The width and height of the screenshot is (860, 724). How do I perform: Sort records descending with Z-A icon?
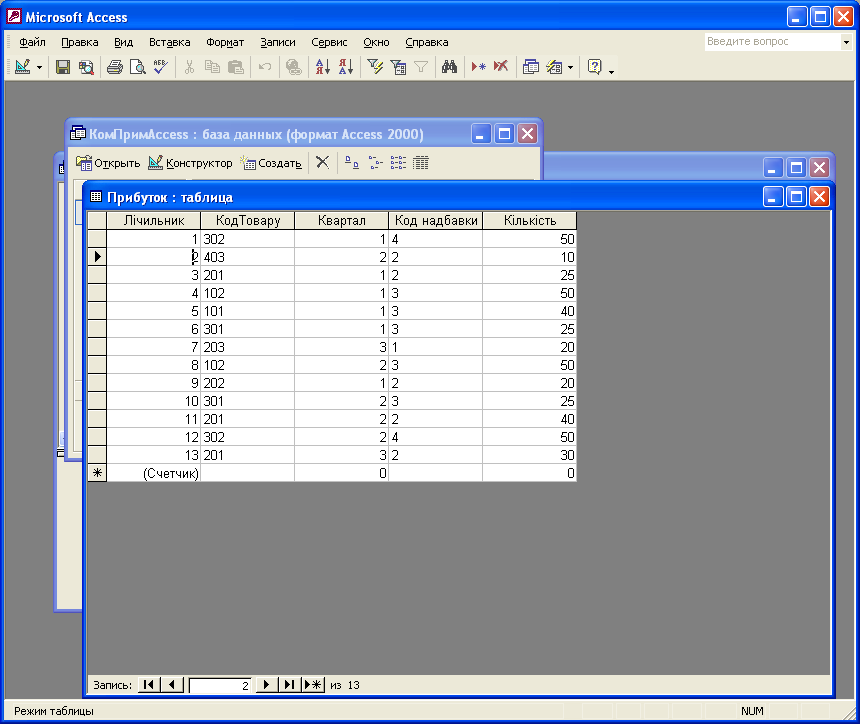click(x=346, y=67)
